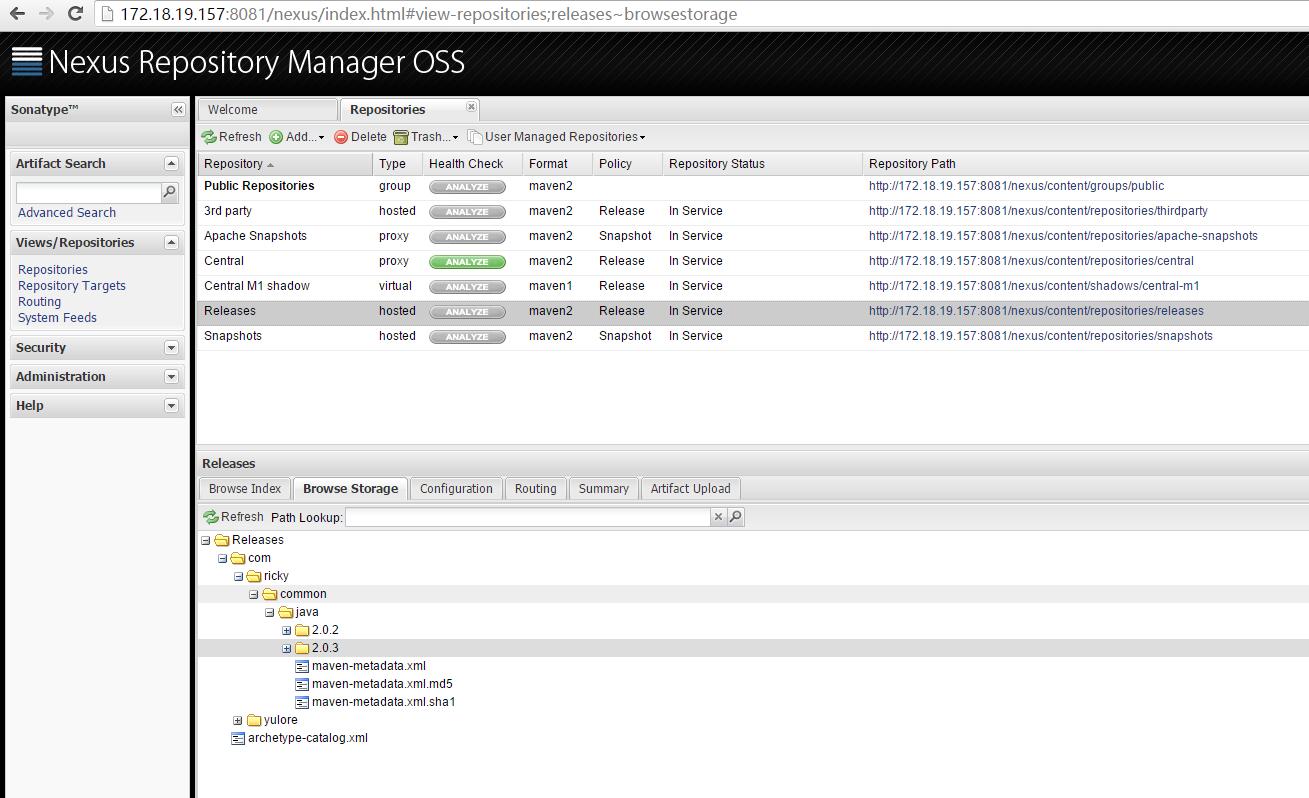Refresh the repositories list in top toolbar
Screen dimensions: 1309x798
(x=232, y=137)
